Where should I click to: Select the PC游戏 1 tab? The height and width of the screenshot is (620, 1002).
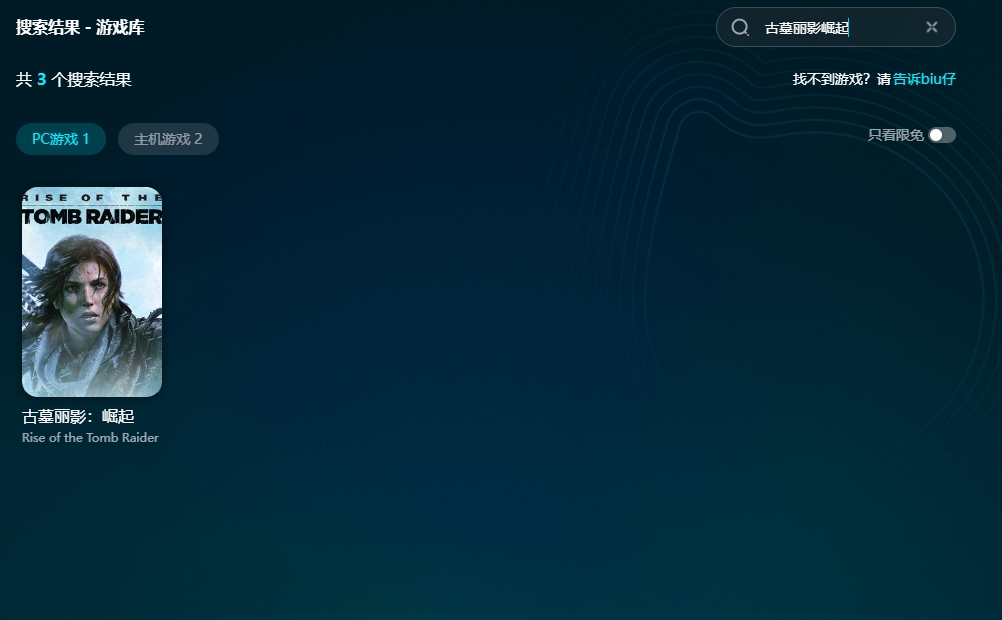pos(61,139)
